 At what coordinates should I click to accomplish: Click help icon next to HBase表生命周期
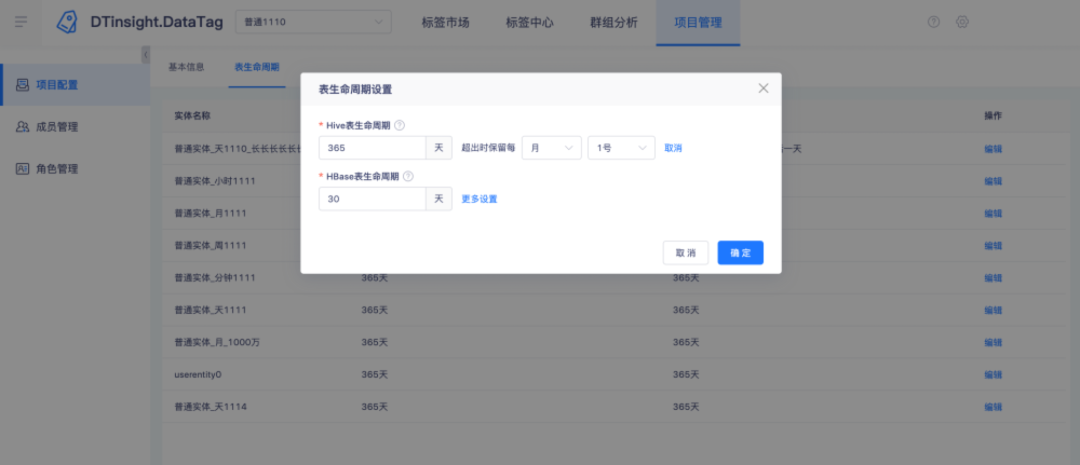pos(408,176)
